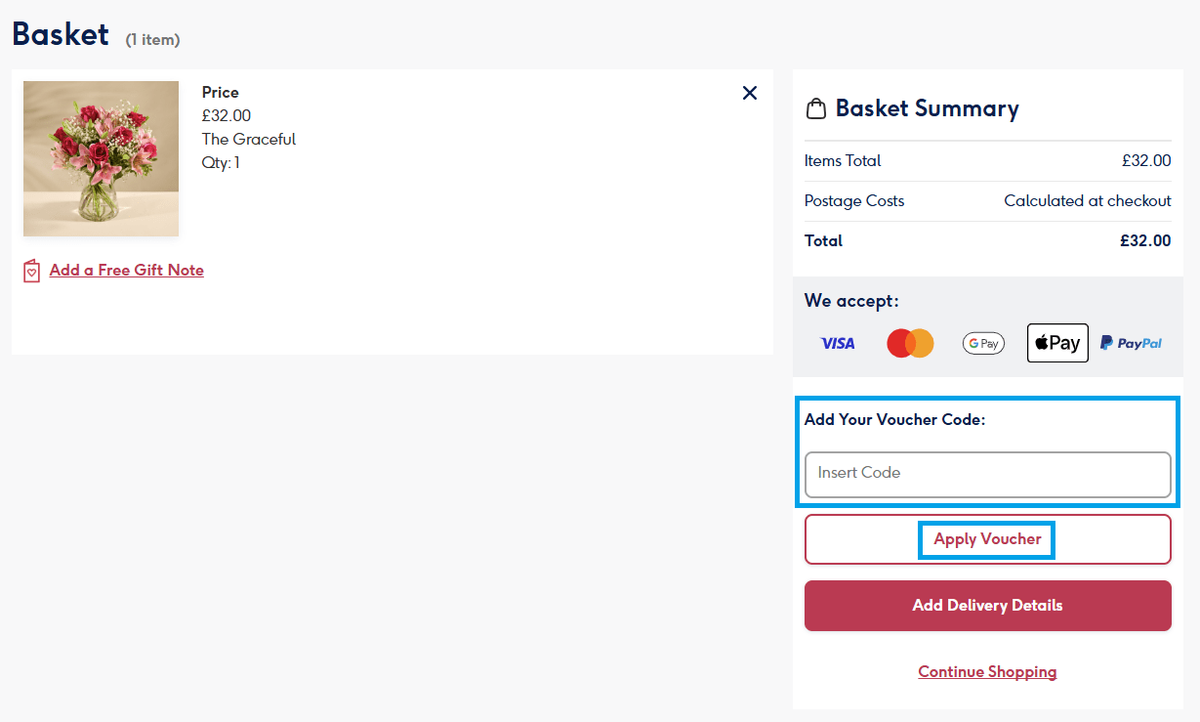Click the £32.00 Total amount
The image size is (1200, 722).
1145,241
